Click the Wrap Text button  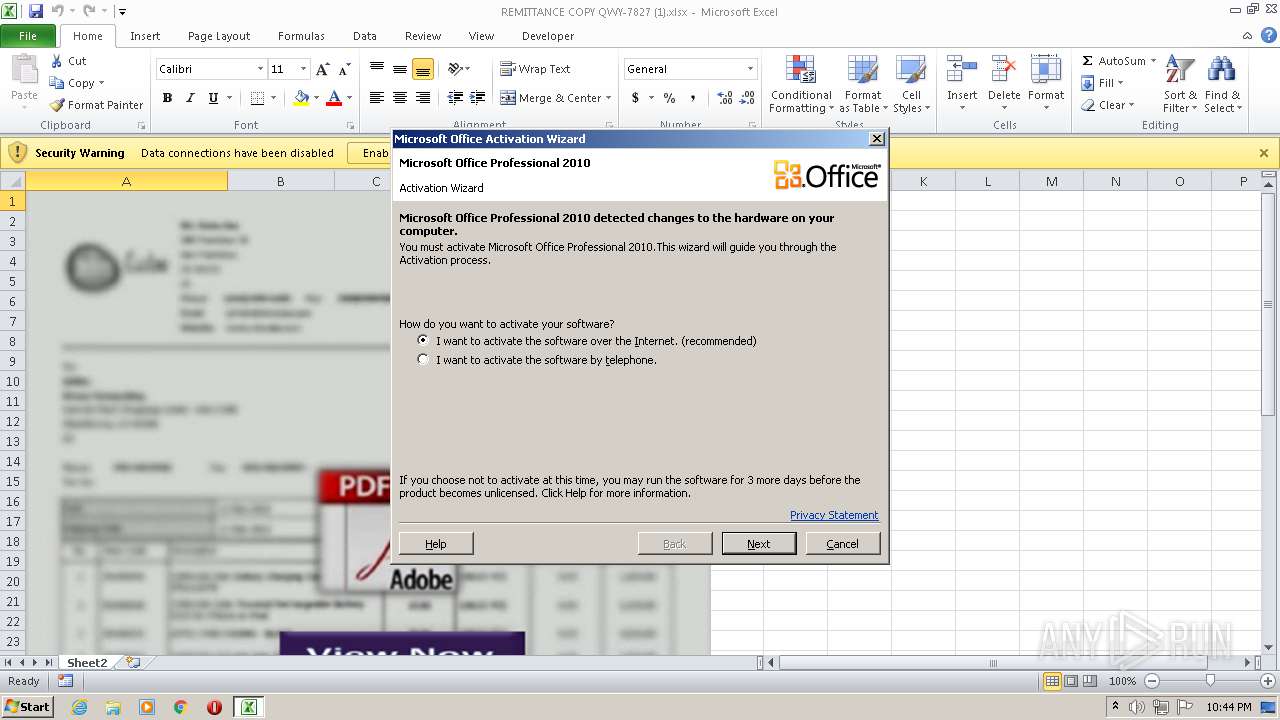pyautogui.click(x=536, y=69)
